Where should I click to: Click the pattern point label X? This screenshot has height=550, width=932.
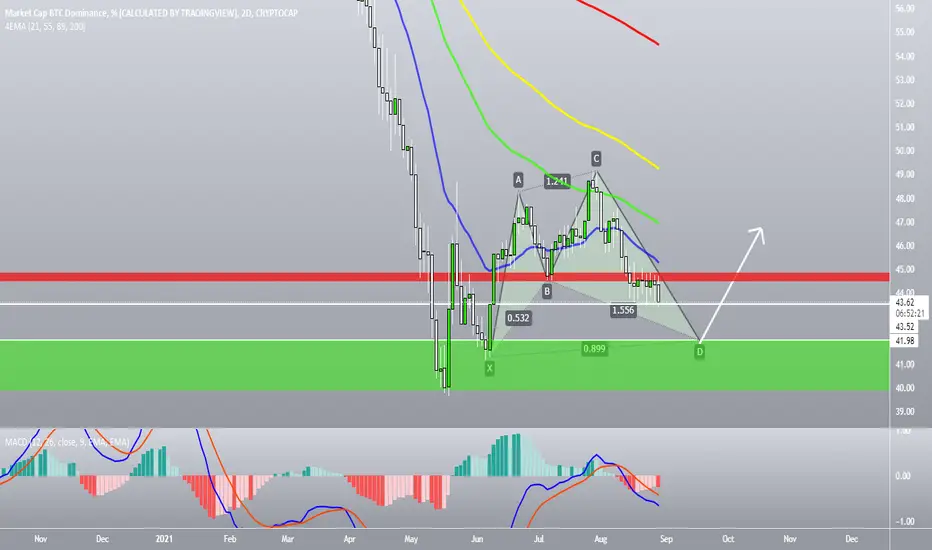point(489,368)
